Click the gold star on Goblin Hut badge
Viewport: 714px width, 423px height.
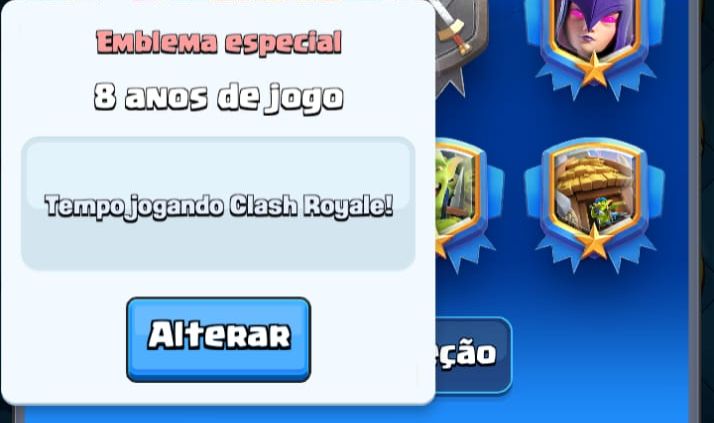click(x=594, y=241)
